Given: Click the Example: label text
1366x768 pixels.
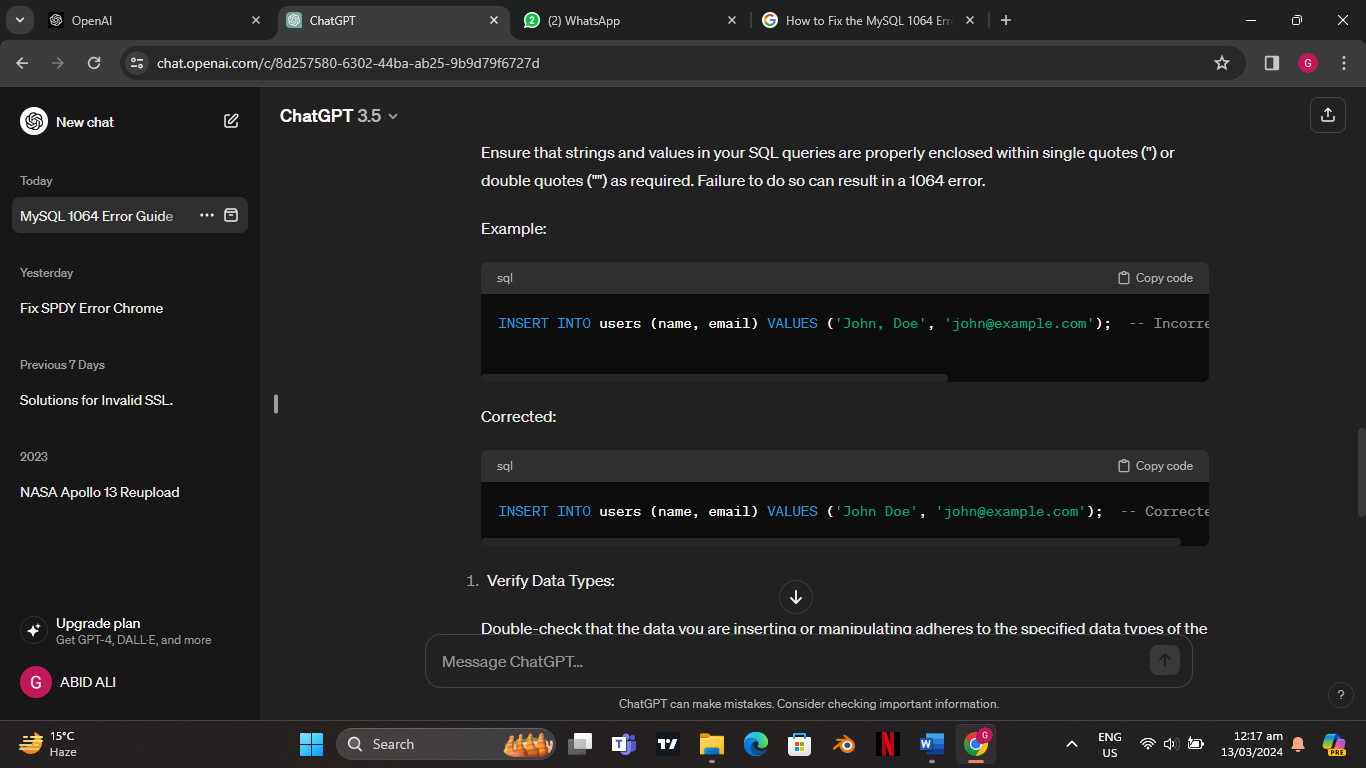Looking at the screenshot, I should 513,229.
